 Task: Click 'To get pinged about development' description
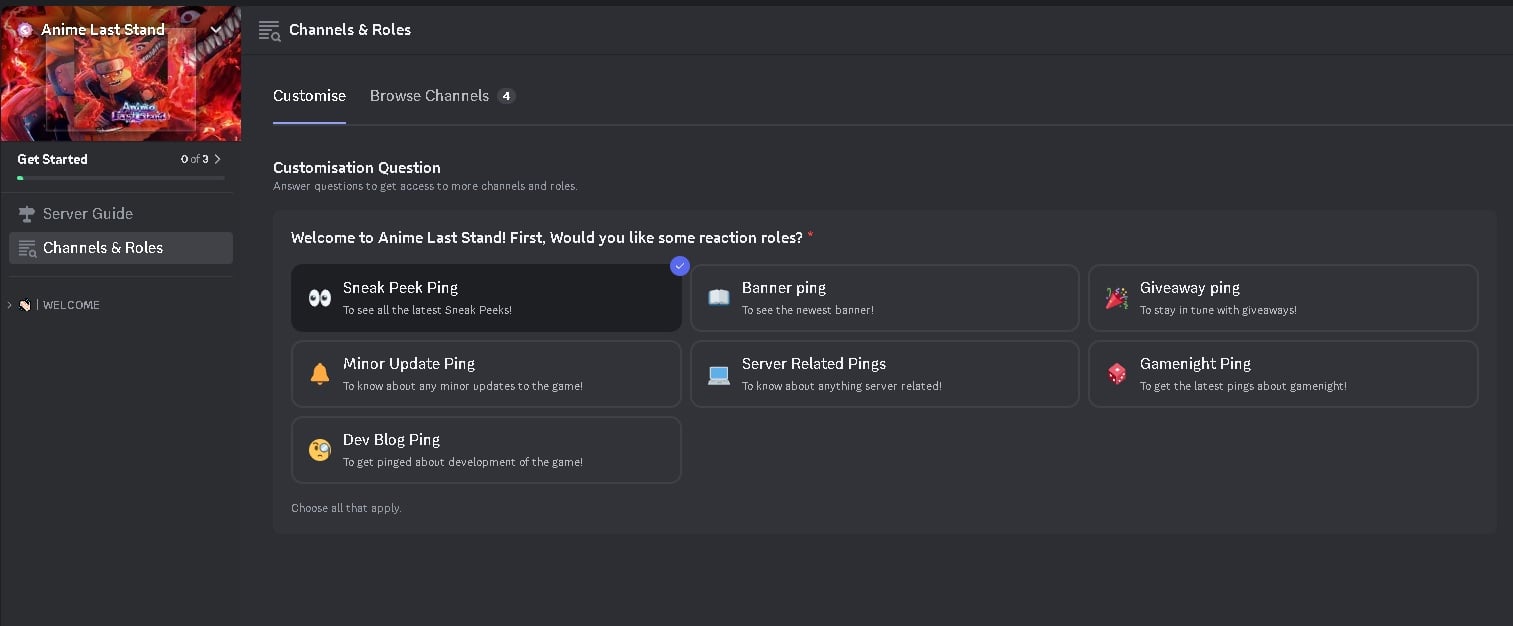pyautogui.click(x=463, y=462)
